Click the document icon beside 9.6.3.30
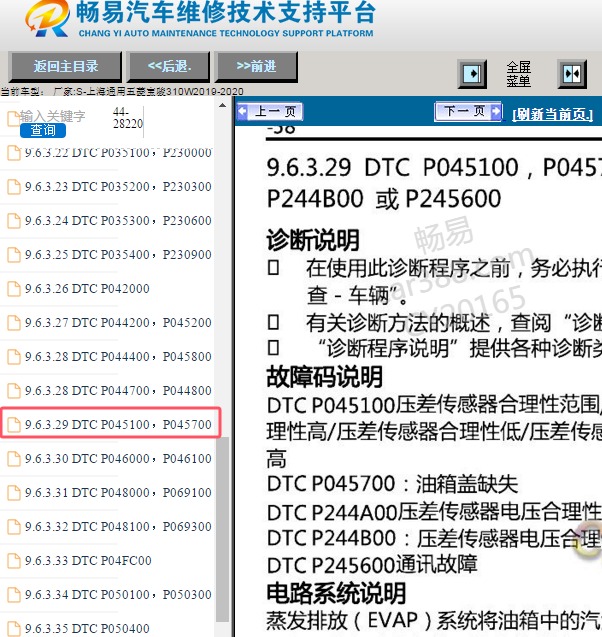Image resolution: width=602 pixels, height=637 pixels. click(14, 459)
